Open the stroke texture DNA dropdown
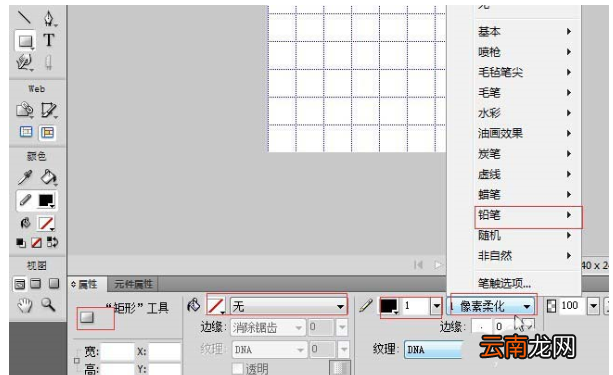 click(x=433, y=350)
